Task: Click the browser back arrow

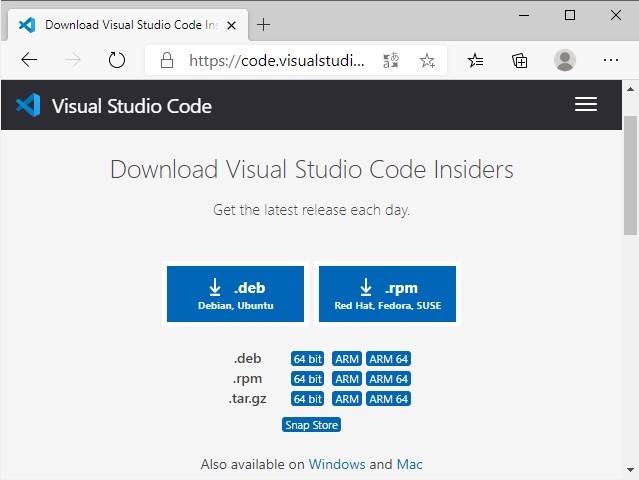Action: (29, 60)
